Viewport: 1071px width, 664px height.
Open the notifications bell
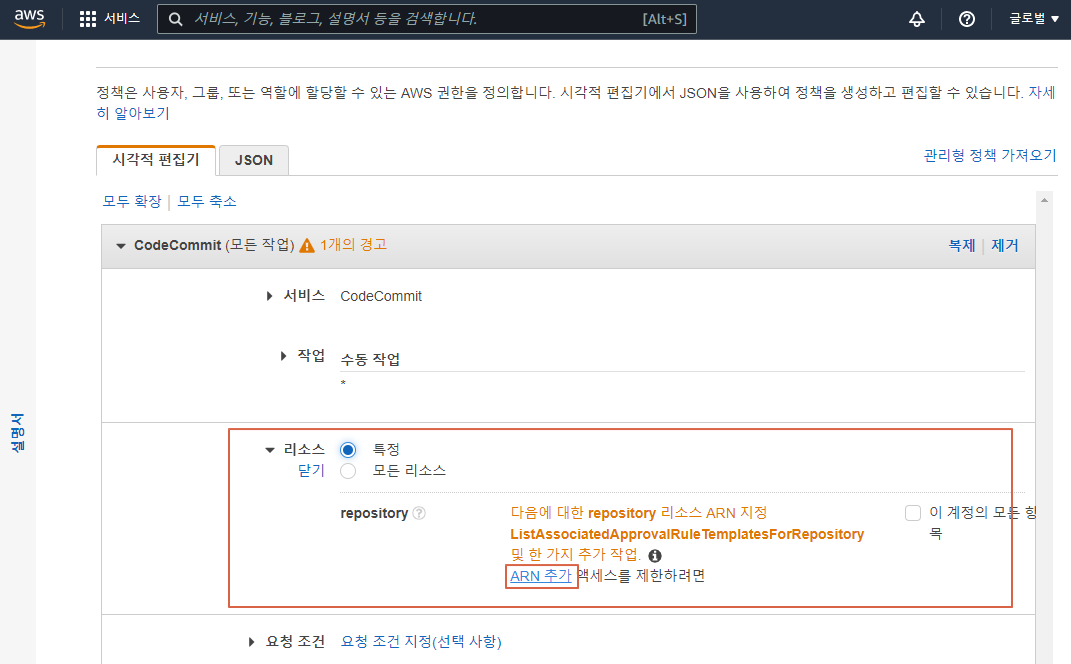[917, 19]
